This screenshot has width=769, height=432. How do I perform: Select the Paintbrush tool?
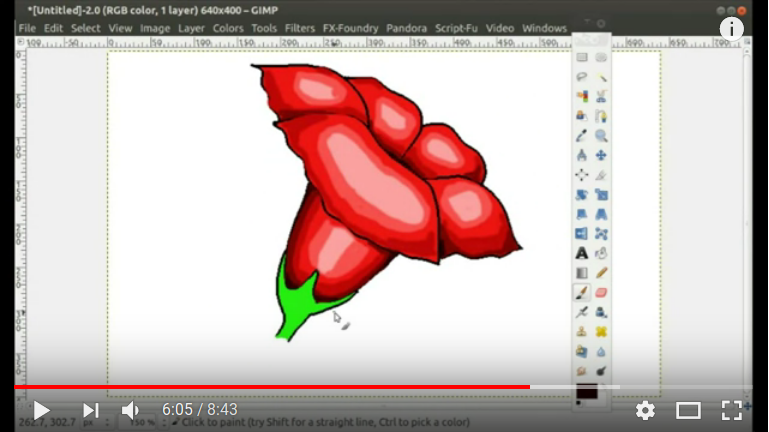coord(581,292)
